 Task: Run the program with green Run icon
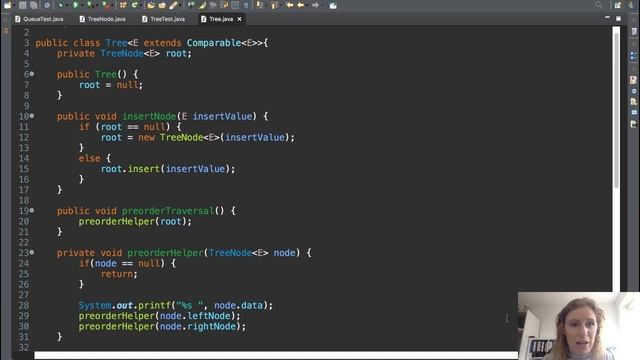75,5
